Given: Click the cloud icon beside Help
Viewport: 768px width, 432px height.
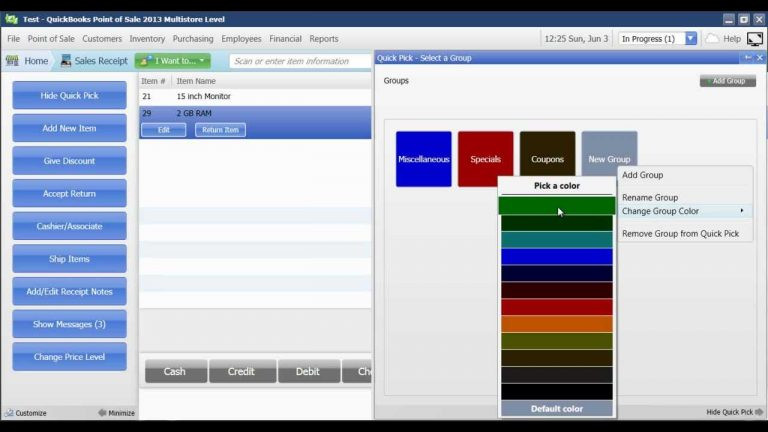Looking at the screenshot, I should (x=712, y=39).
